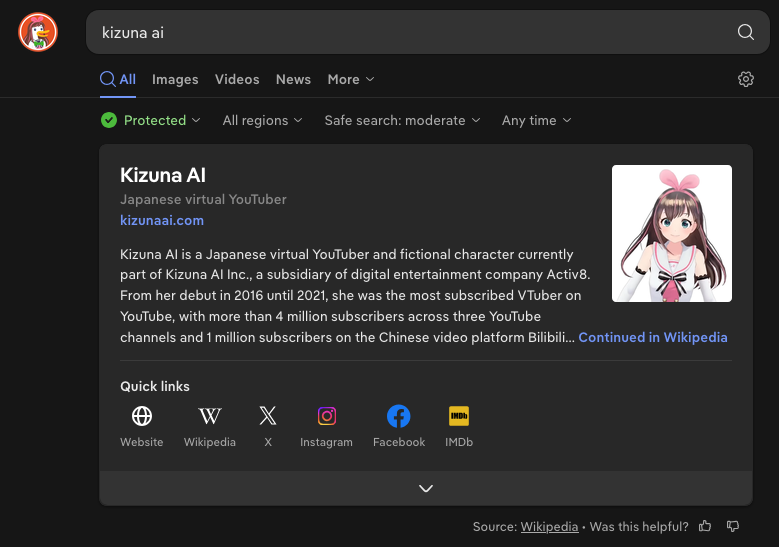
Task: Open the More tab dropdown
Action: point(351,79)
